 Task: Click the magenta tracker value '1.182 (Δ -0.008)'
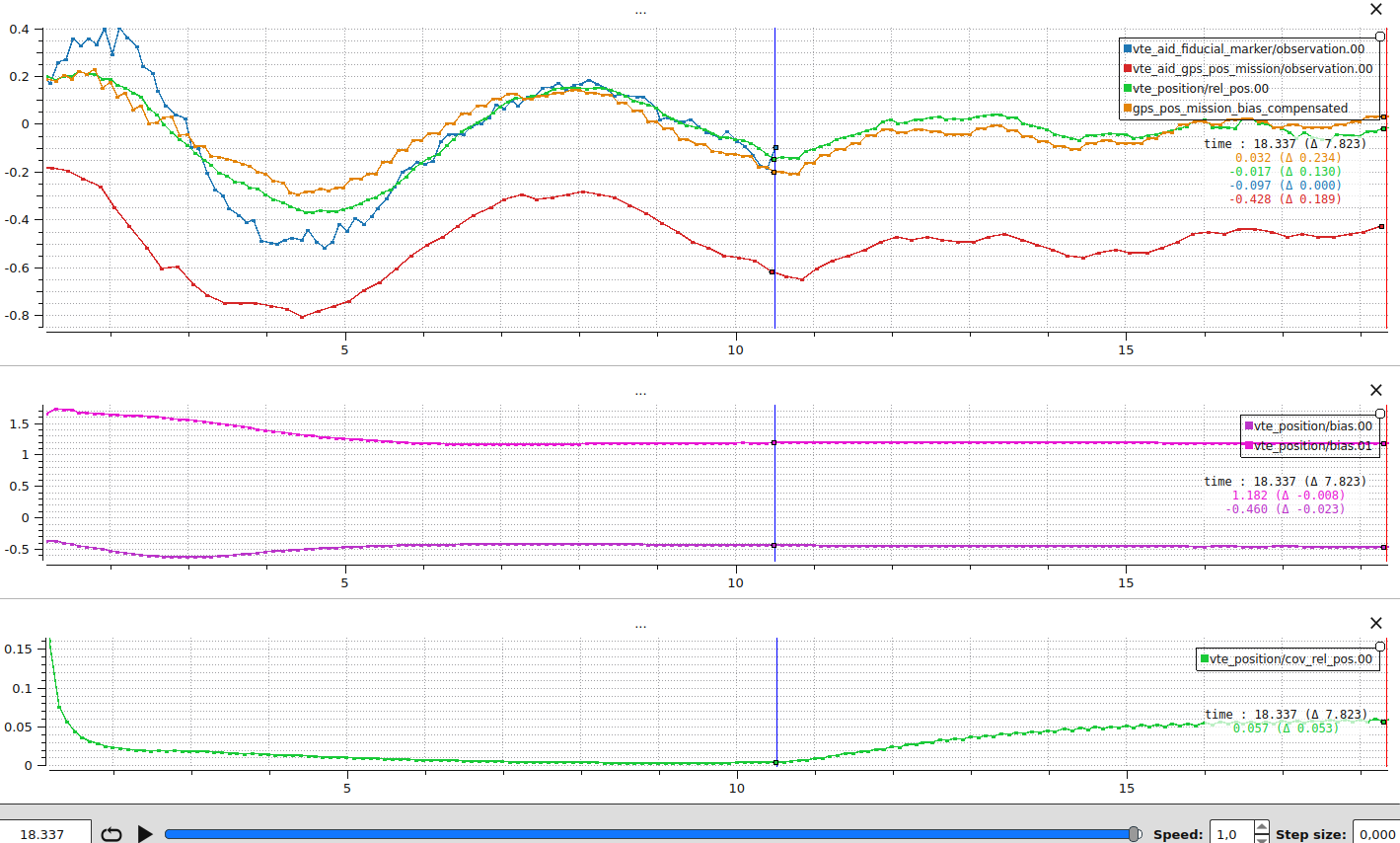tap(1288, 496)
